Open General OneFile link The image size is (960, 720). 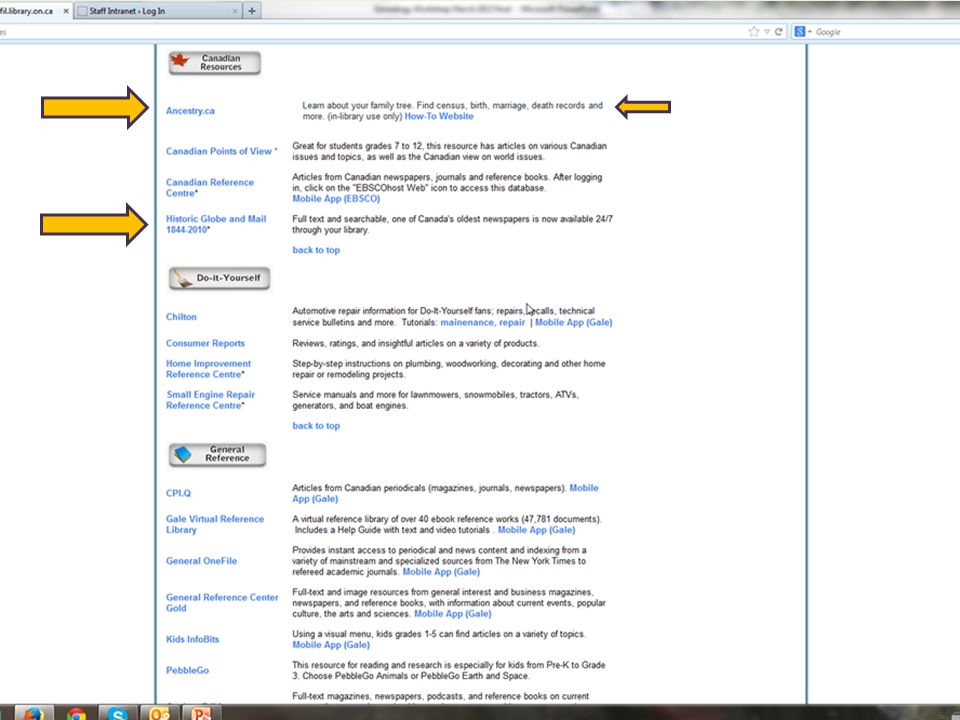(201, 561)
